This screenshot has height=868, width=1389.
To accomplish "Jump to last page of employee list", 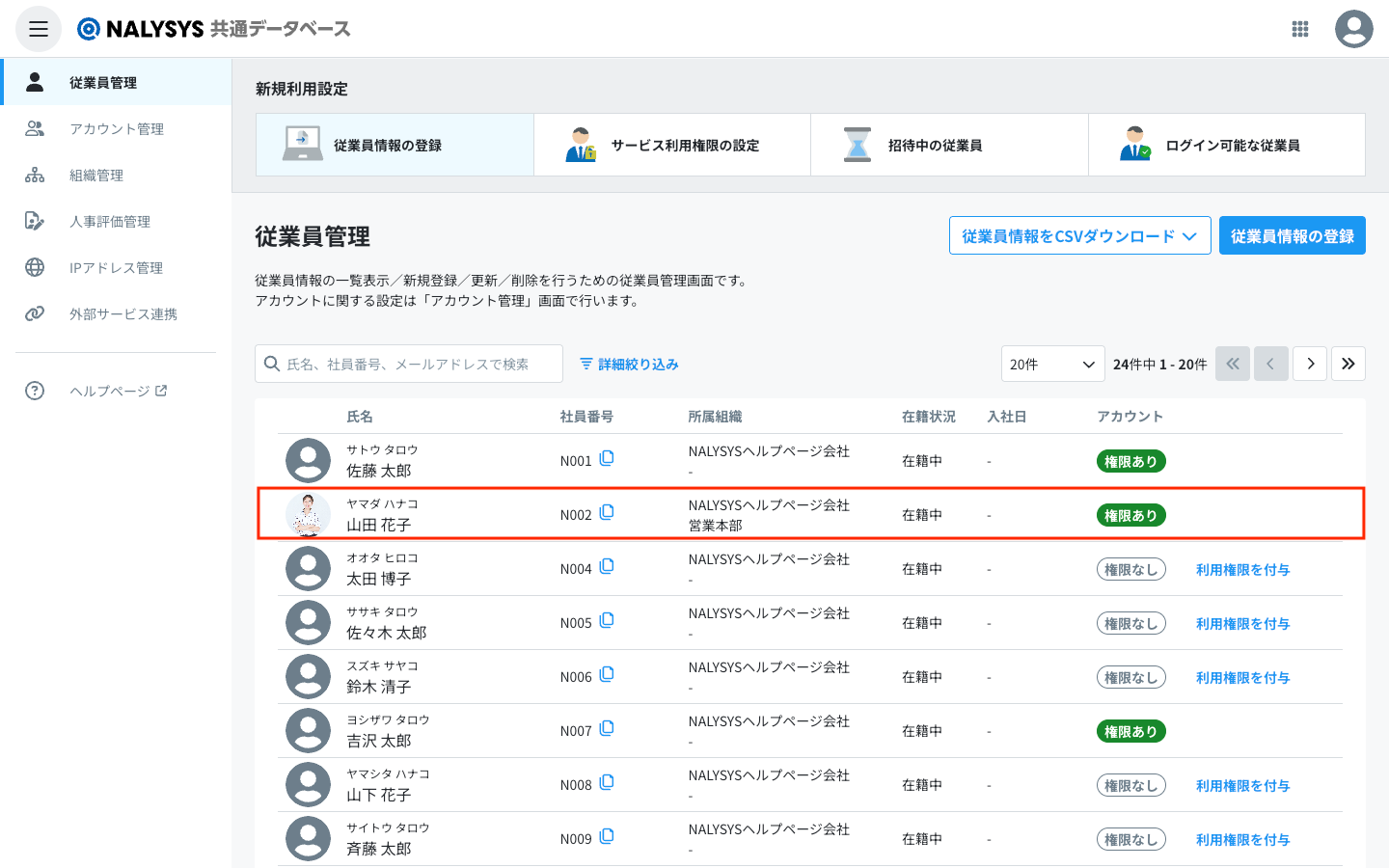I will coord(1348,364).
